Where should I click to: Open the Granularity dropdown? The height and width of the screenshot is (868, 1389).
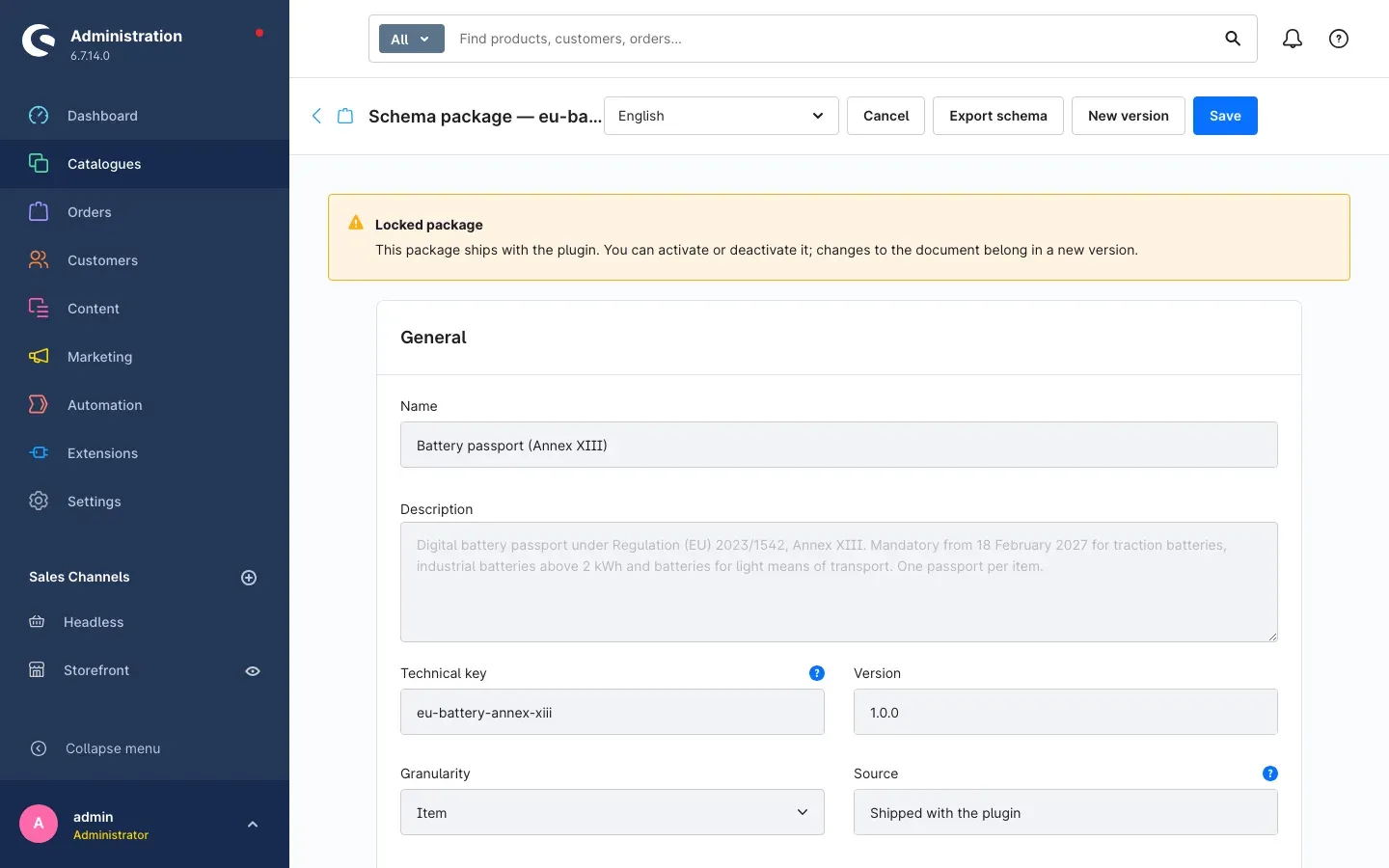(x=613, y=813)
